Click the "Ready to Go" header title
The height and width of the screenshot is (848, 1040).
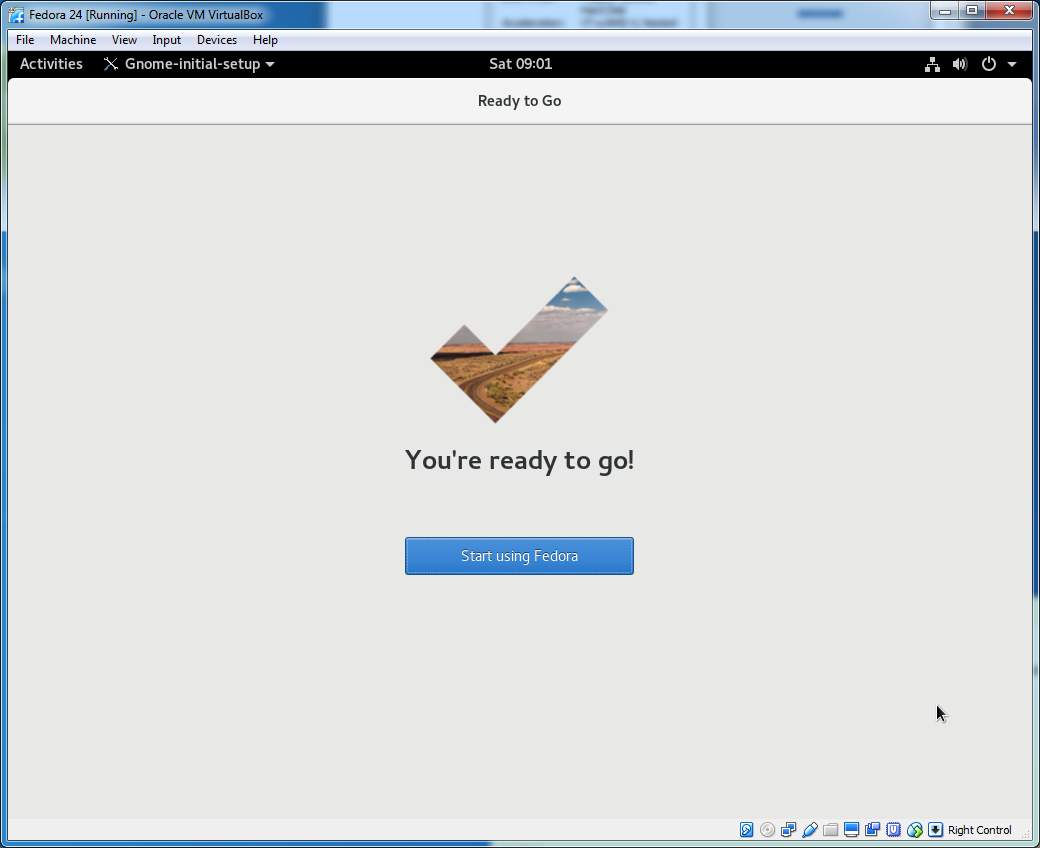pos(519,101)
